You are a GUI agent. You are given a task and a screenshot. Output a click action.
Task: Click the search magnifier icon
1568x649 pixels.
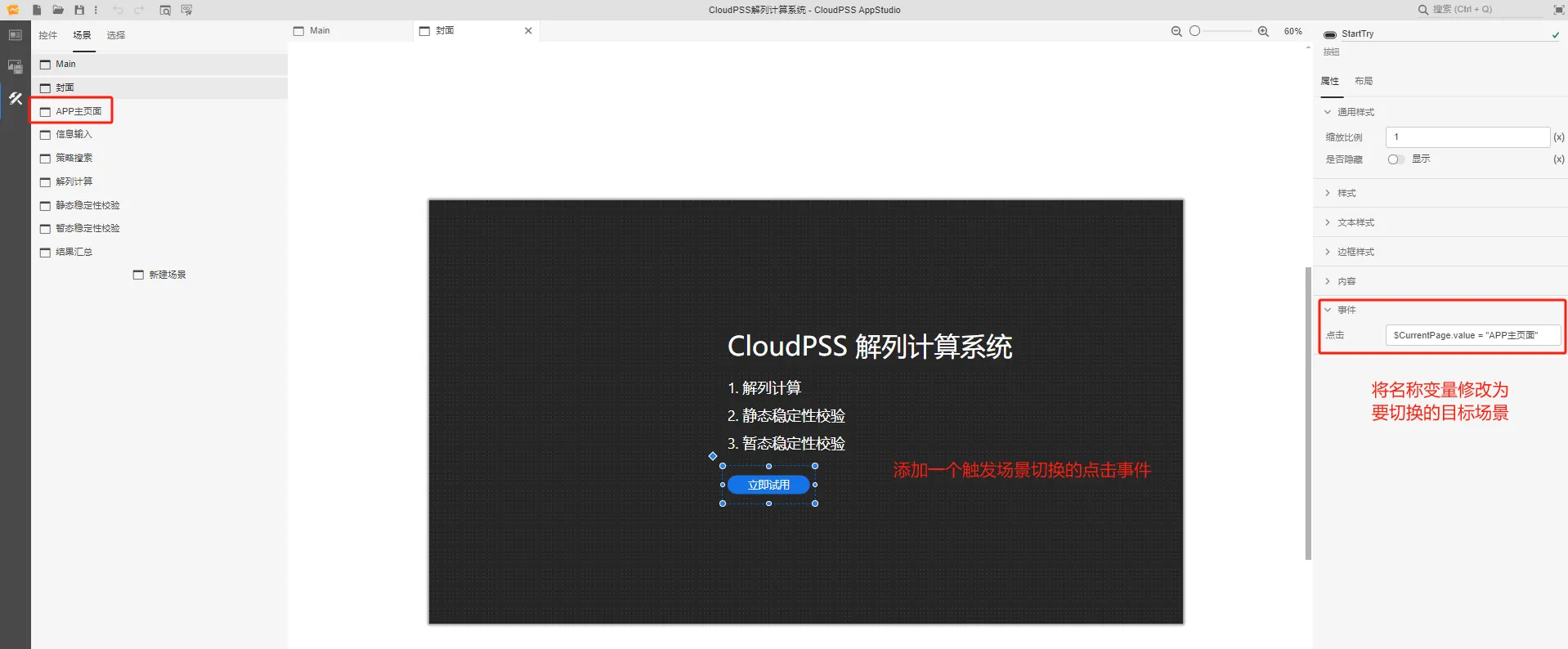click(1423, 10)
